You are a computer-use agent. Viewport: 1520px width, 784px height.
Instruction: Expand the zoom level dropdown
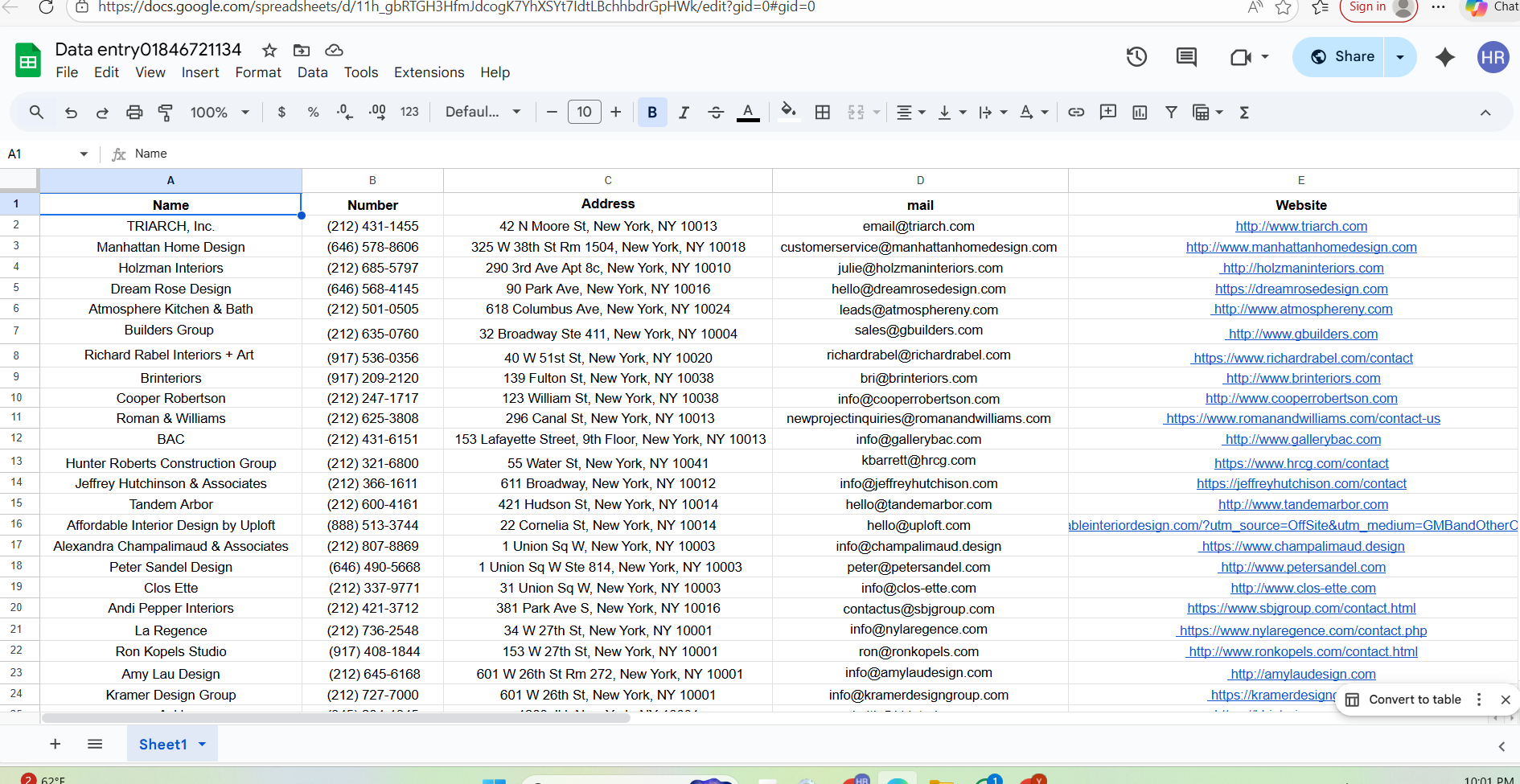pos(220,113)
